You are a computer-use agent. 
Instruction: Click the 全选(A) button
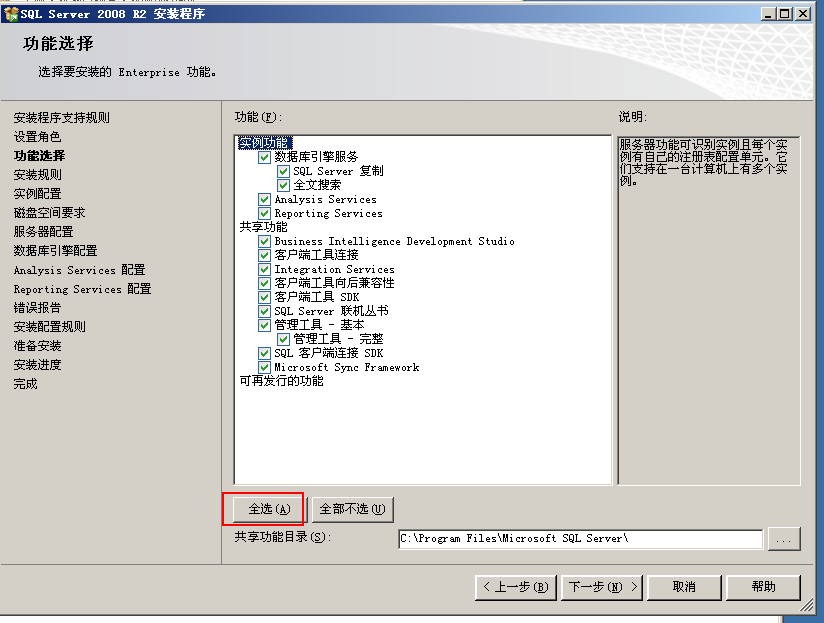(x=269, y=509)
